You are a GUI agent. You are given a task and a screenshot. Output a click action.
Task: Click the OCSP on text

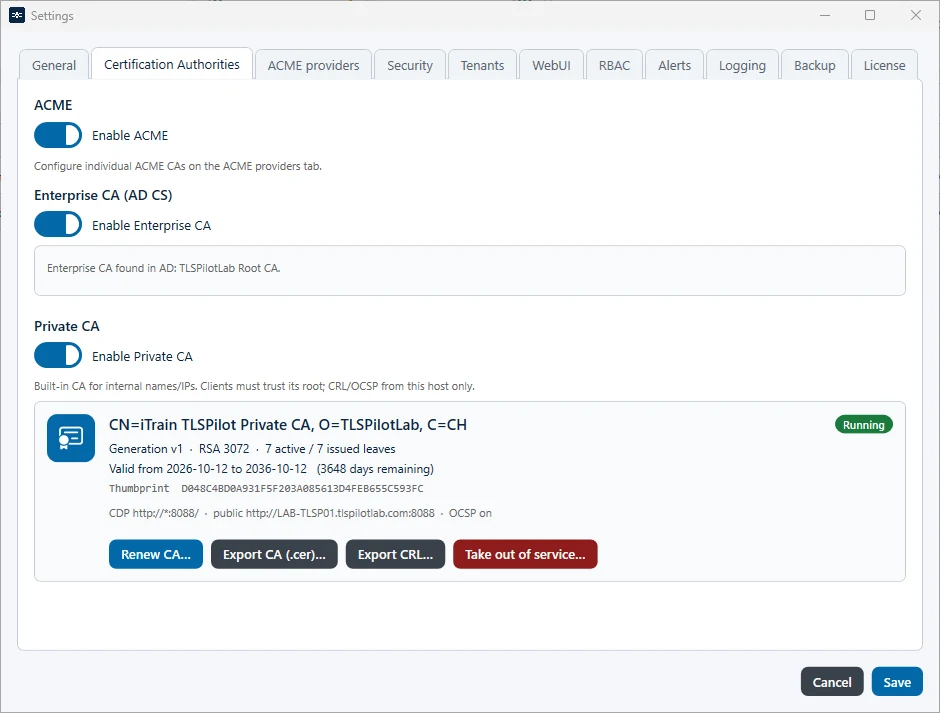(x=470, y=513)
